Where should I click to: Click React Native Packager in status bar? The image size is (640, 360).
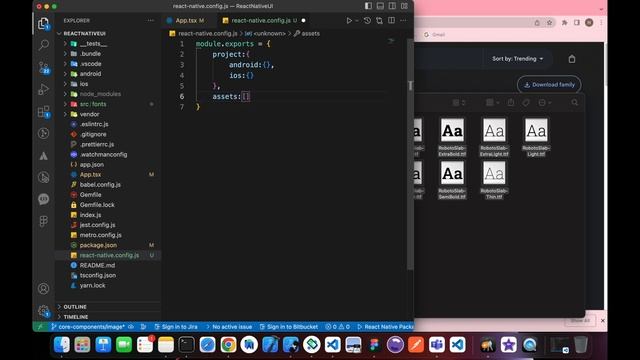[385, 327]
